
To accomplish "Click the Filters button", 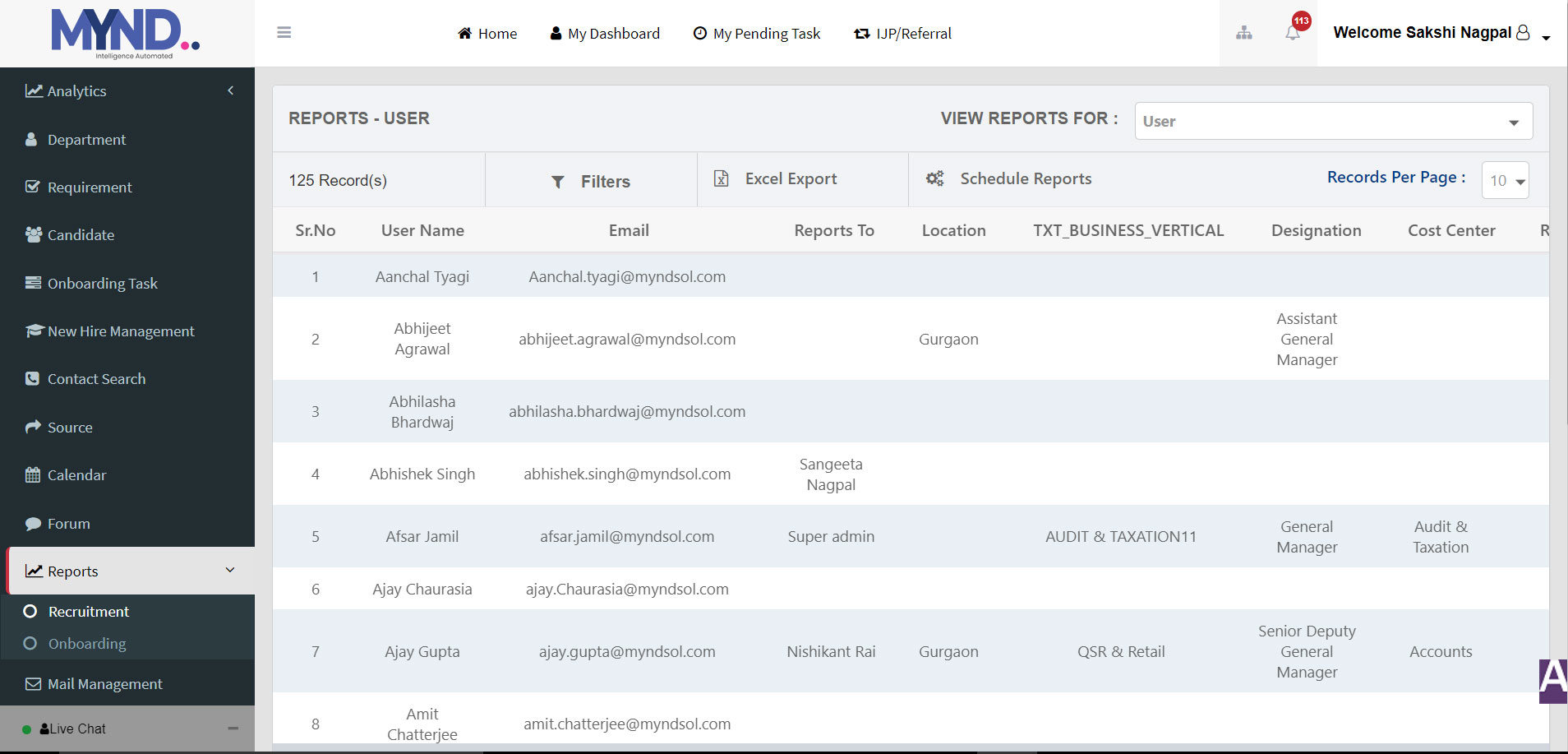I will [x=591, y=181].
